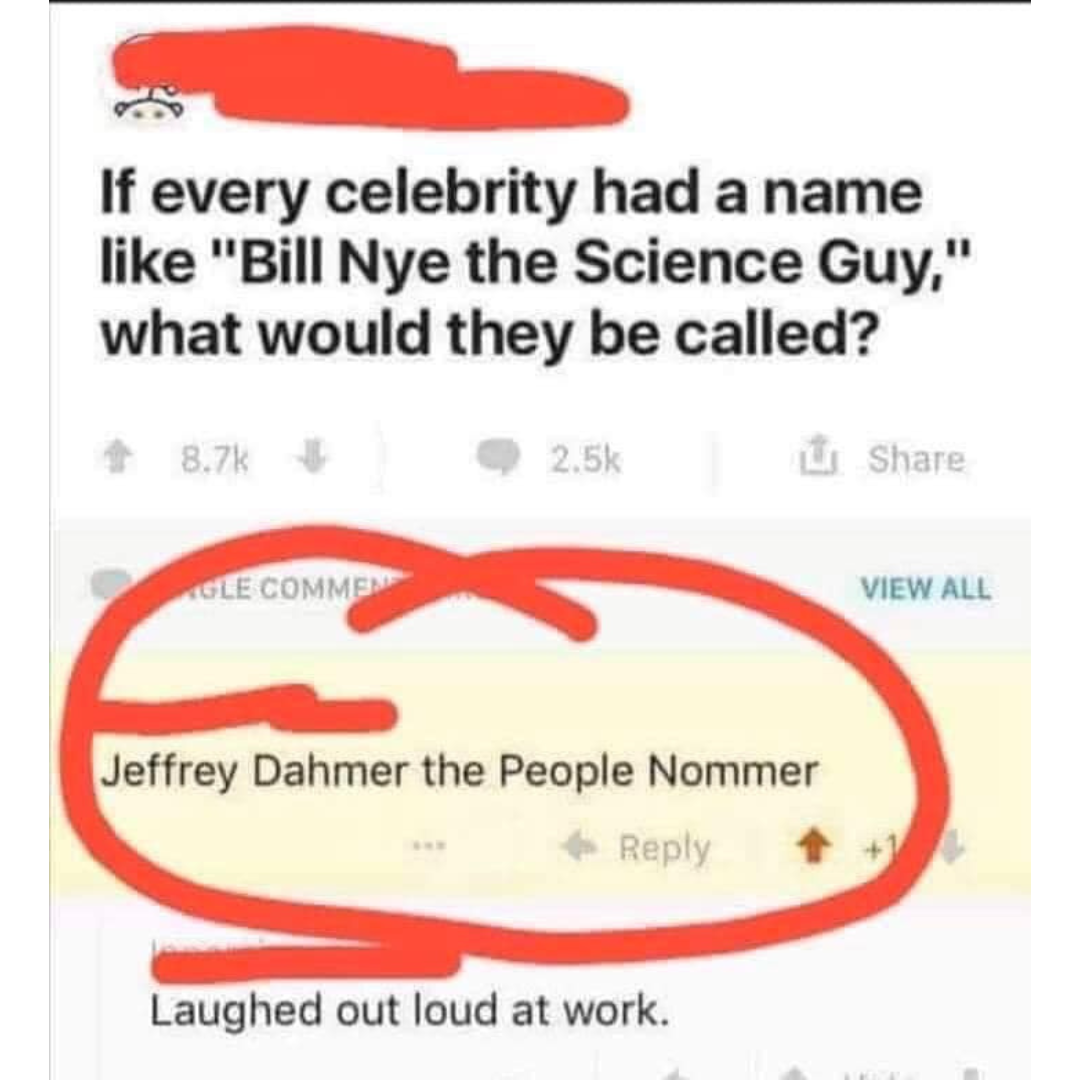Downvote the post next to 8.7k

coord(312,457)
